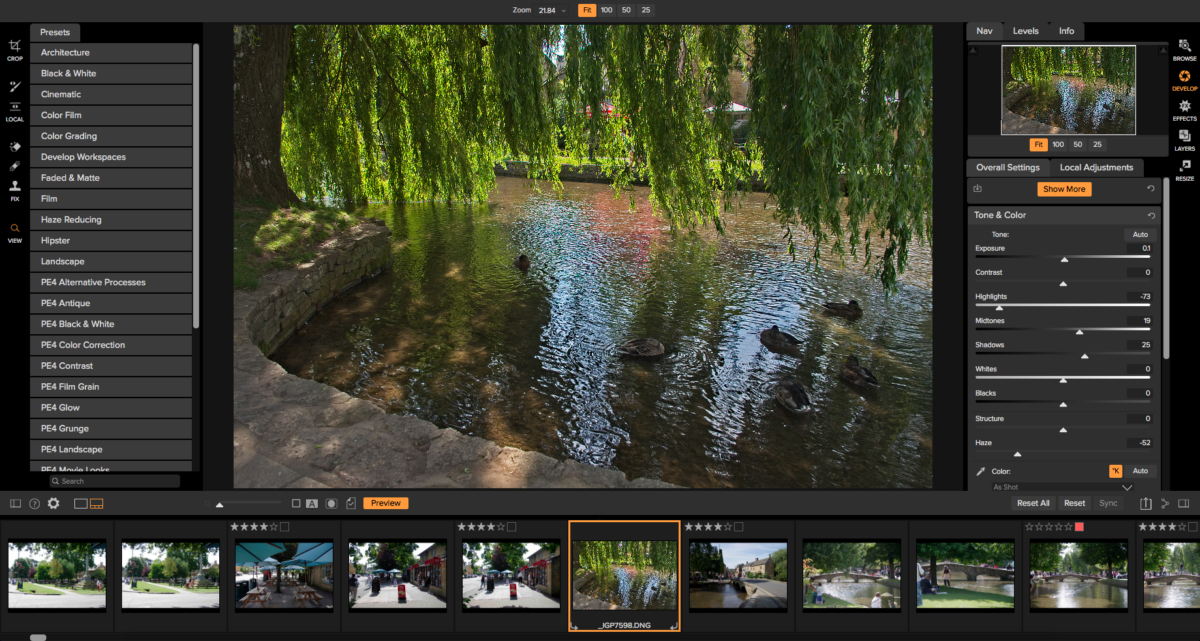This screenshot has height=641, width=1200.
Task: Click the red color label on filmstrip
Action: pyautogui.click(x=1079, y=526)
